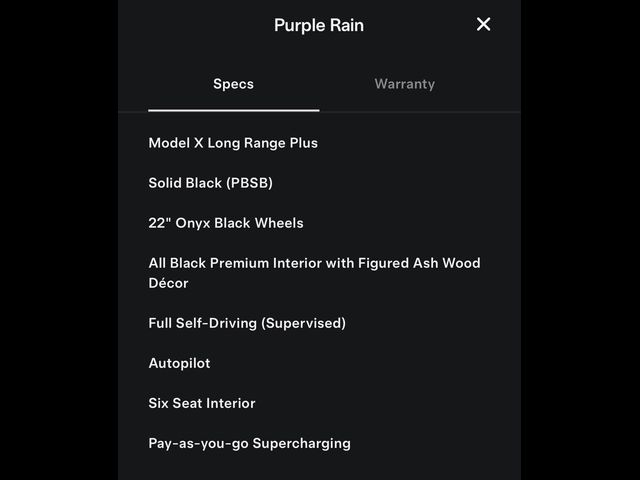Click the black backdrop right of panel
The width and height of the screenshot is (640, 480).
pos(580,240)
